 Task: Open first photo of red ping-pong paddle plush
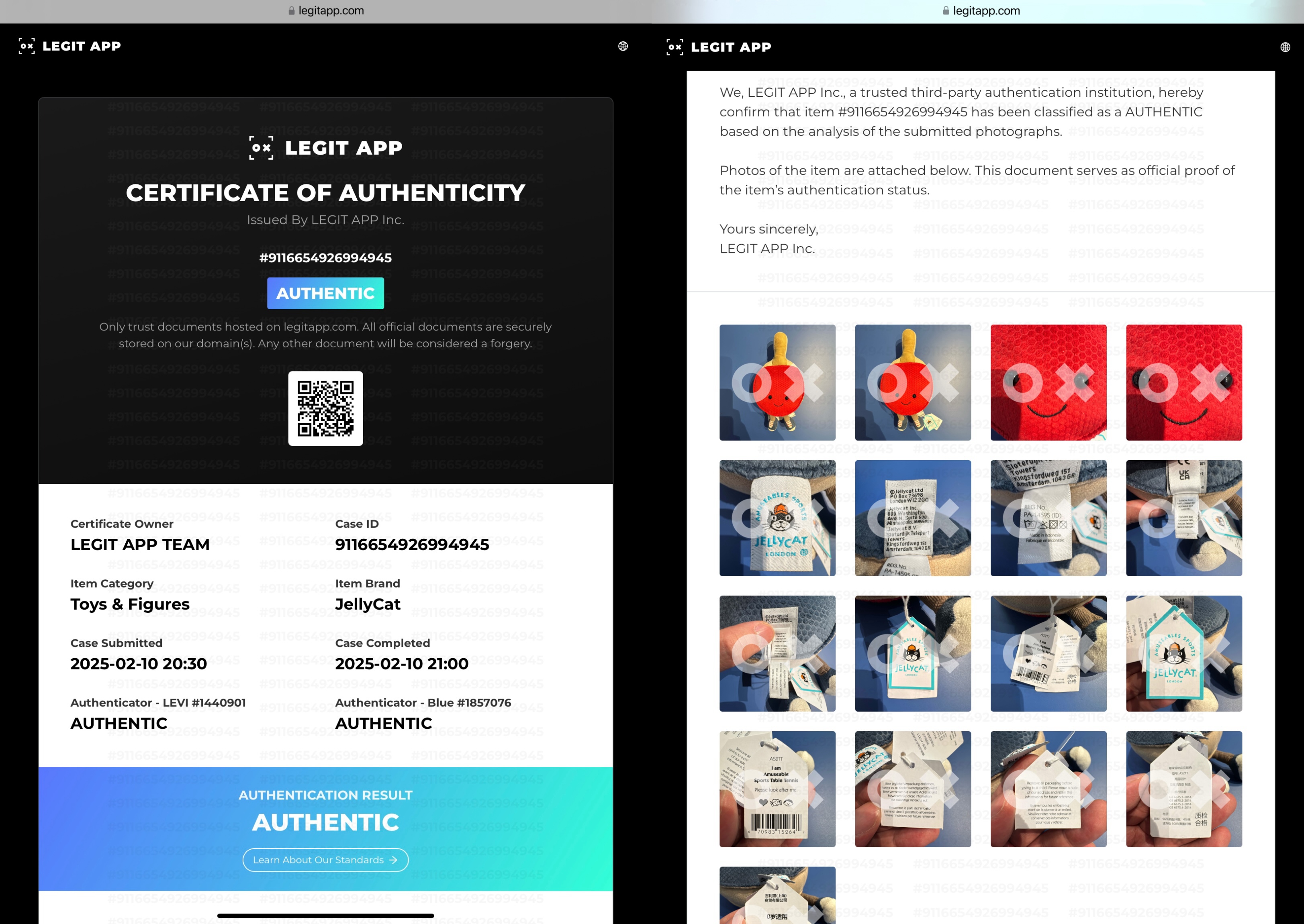point(777,382)
